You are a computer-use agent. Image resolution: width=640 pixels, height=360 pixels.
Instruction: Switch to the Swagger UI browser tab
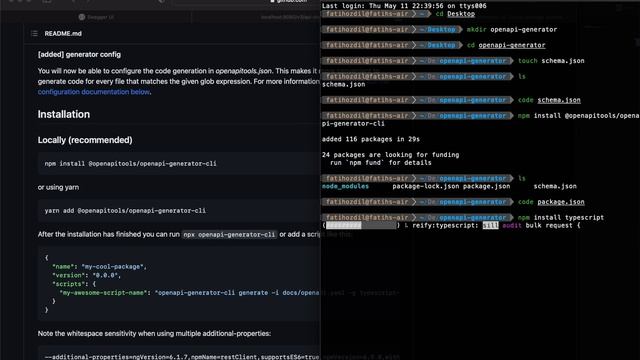click(96, 17)
